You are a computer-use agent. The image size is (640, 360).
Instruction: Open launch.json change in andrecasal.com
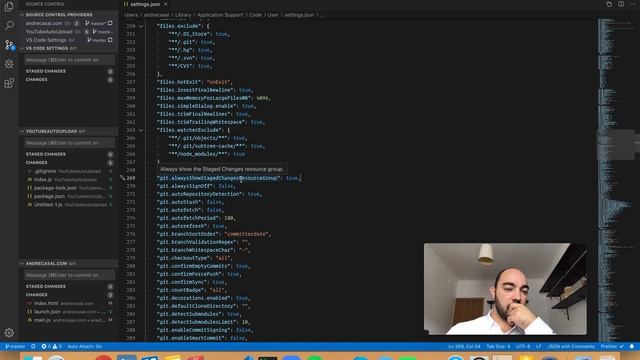[69, 311]
